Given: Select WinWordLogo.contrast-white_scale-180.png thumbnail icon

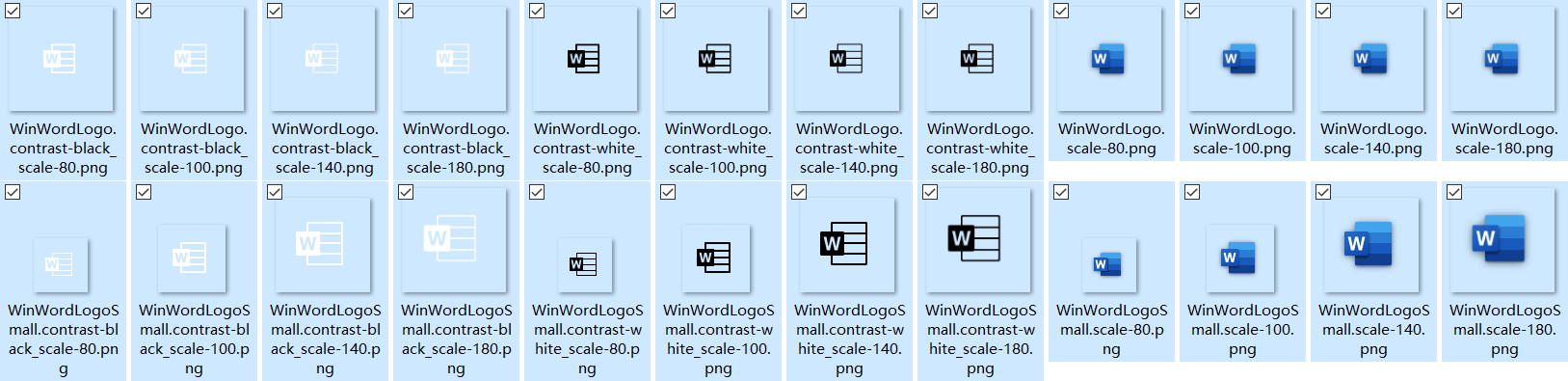Looking at the screenshot, I should coord(977,60).
